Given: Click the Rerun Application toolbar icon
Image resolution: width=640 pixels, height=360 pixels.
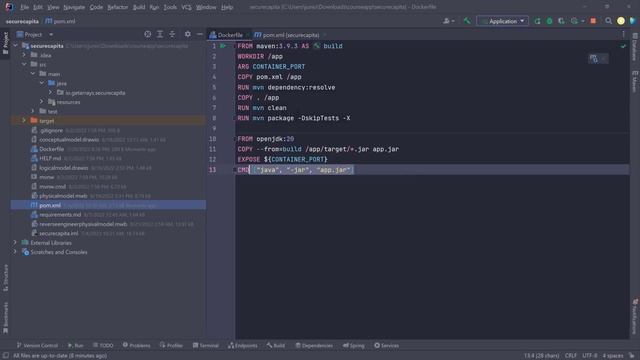Looking at the screenshot, I should [x=537, y=21].
